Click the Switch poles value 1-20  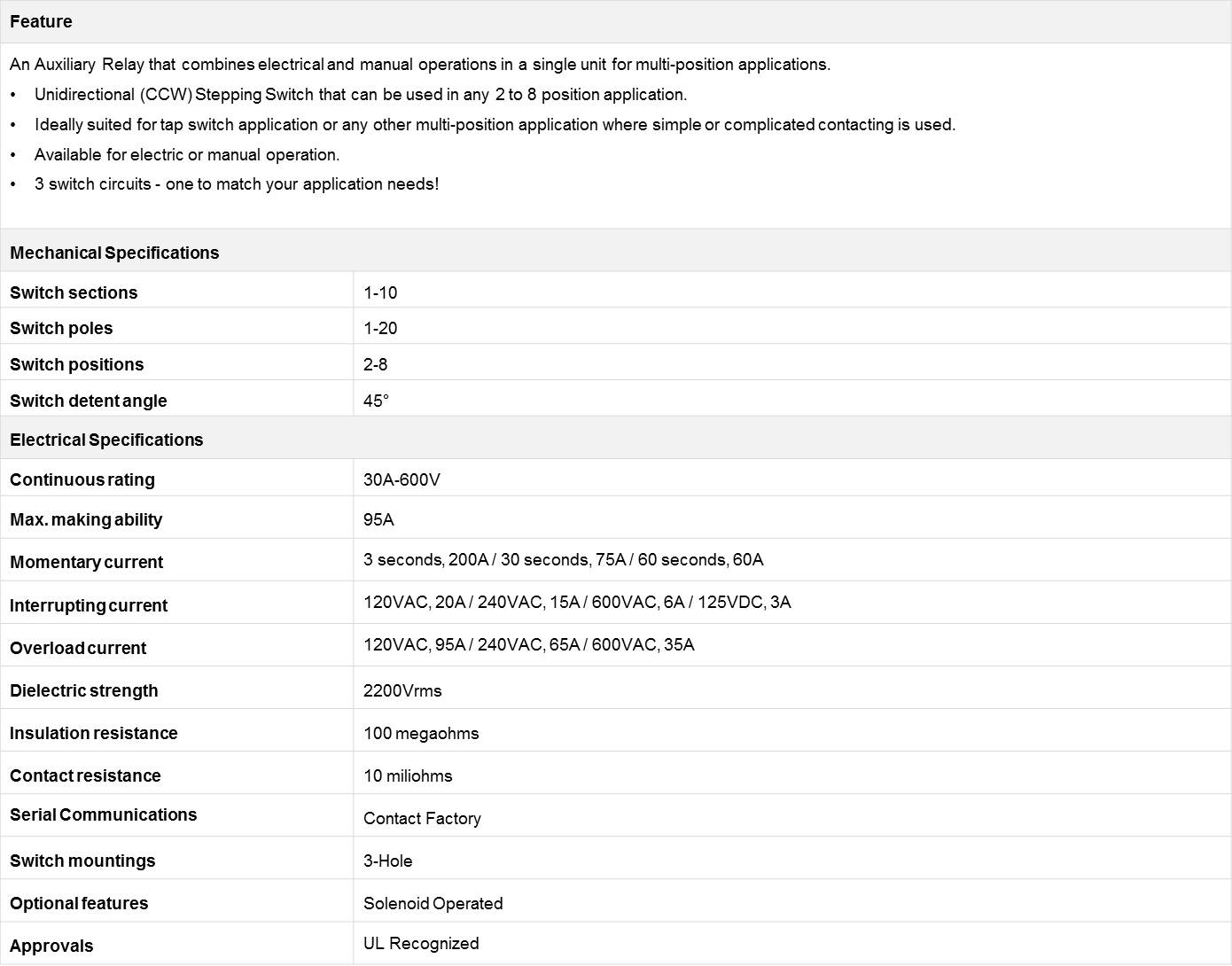(380, 328)
